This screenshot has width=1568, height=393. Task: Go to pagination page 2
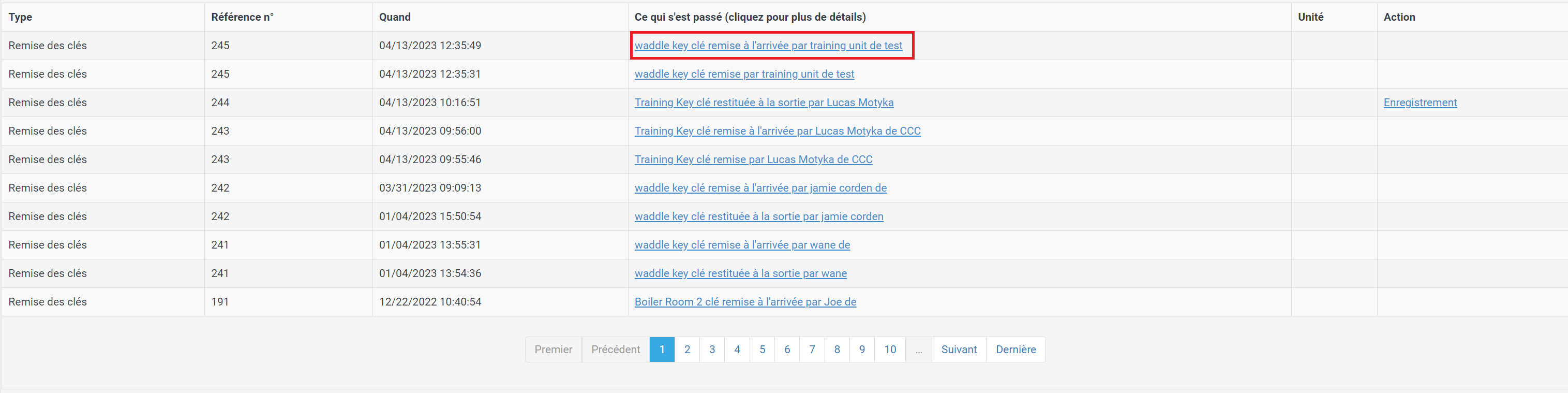687,350
